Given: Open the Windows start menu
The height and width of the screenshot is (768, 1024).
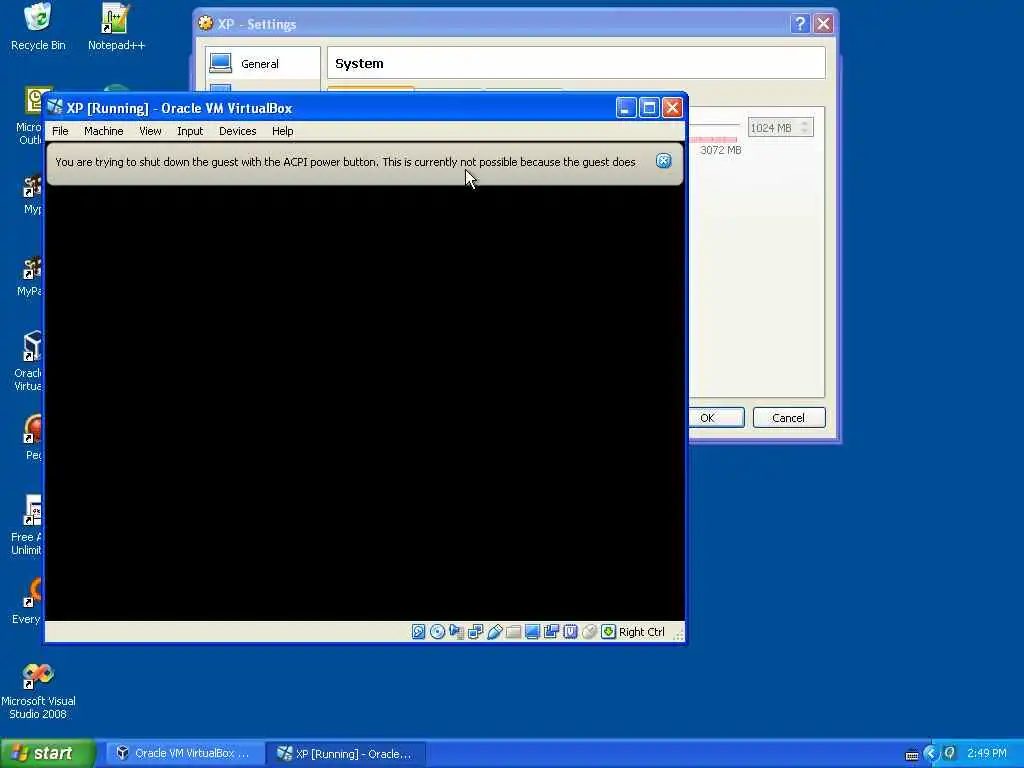Looking at the screenshot, I should [x=47, y=753].
